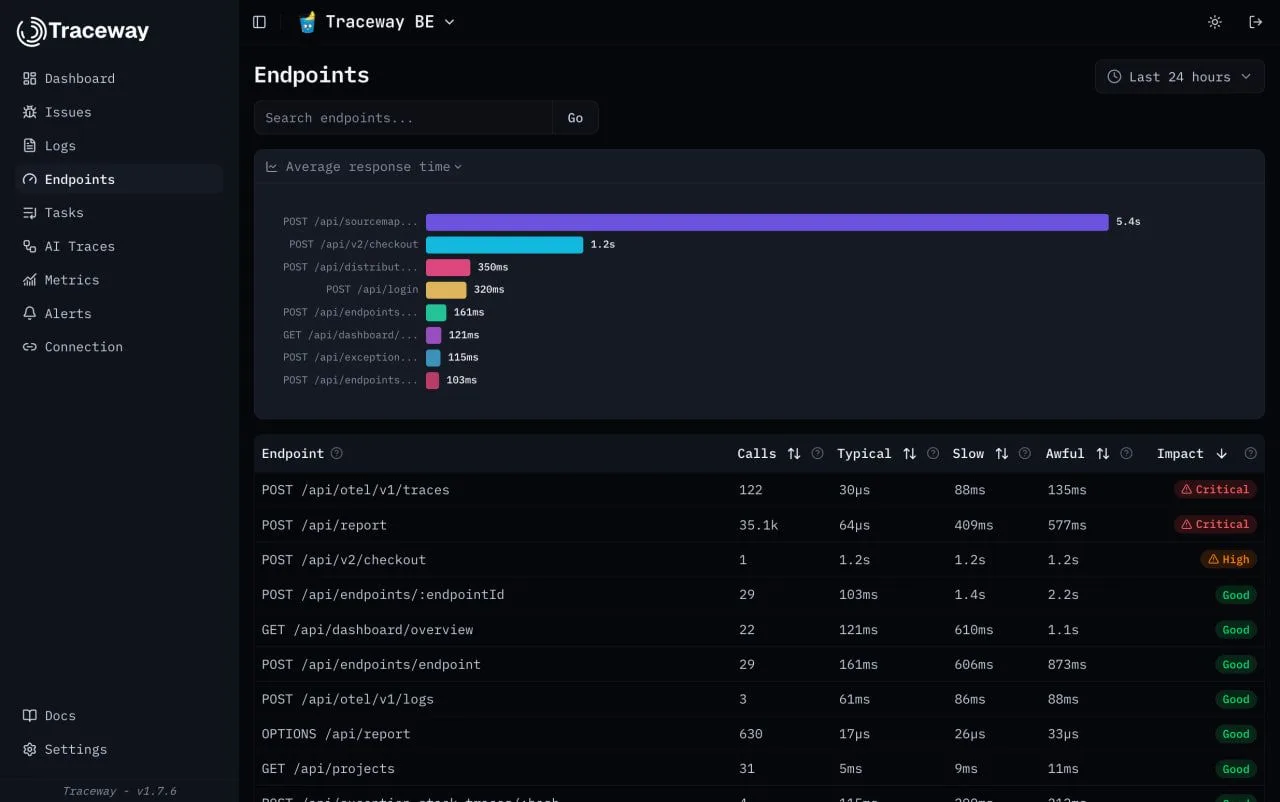This screenshot has height=802, width=1280.
Task: Open the Last 24 hours time range dropdown
Action: [1180, 77]
